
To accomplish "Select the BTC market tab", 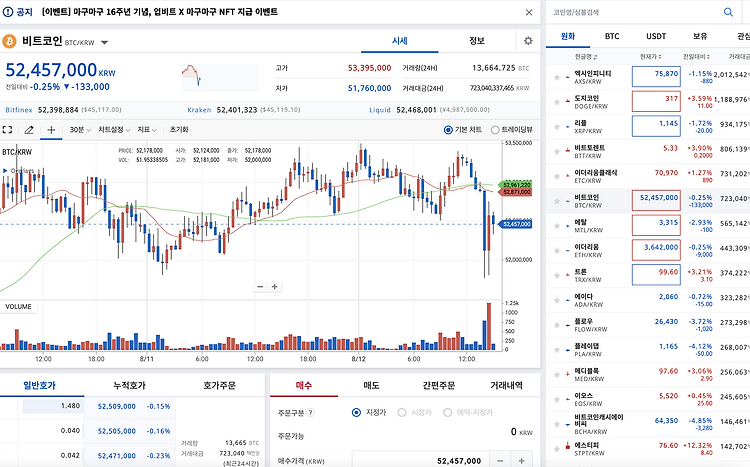I will [x=612, y=36].
